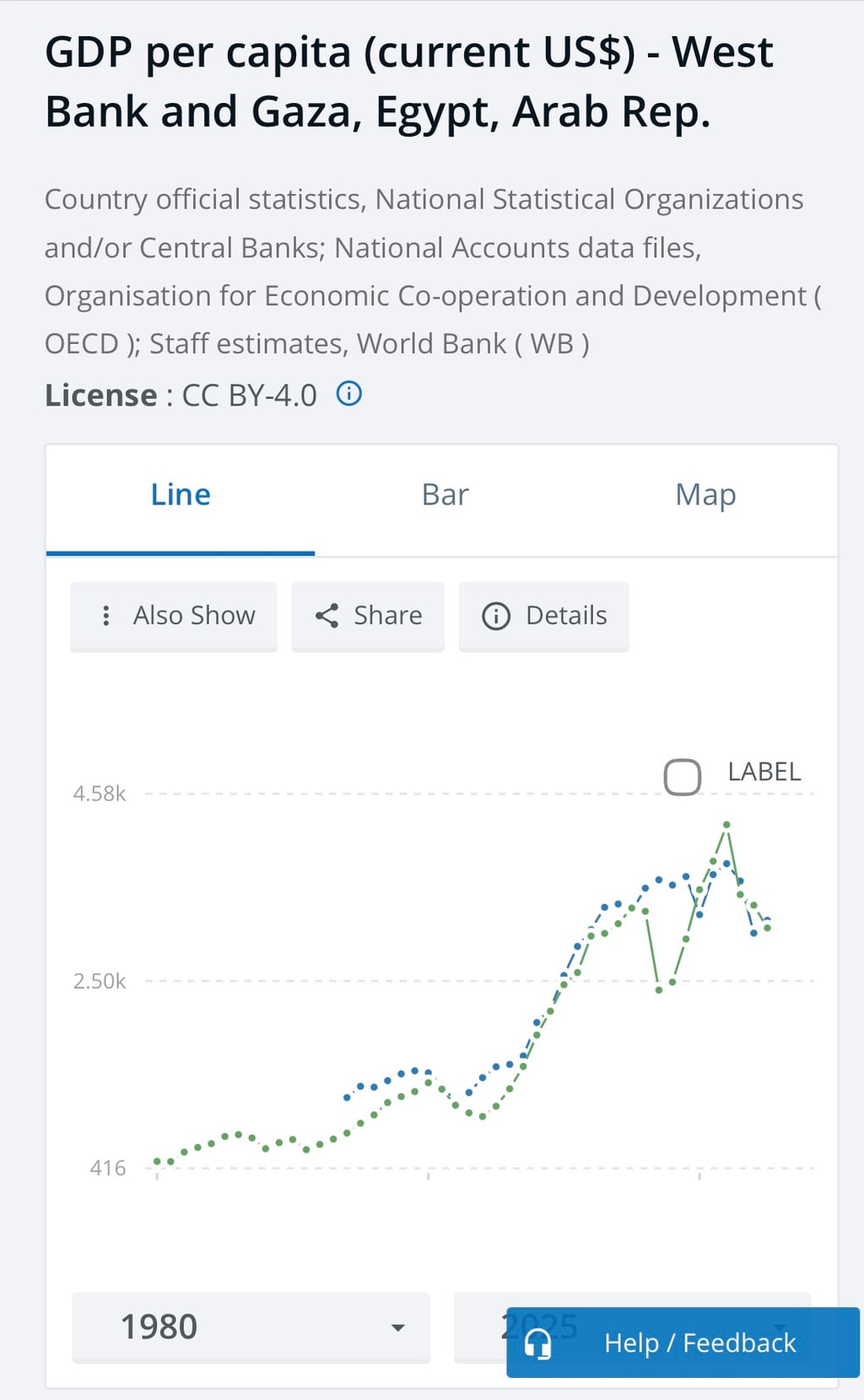Open the Details button

(x=543, y=617)
